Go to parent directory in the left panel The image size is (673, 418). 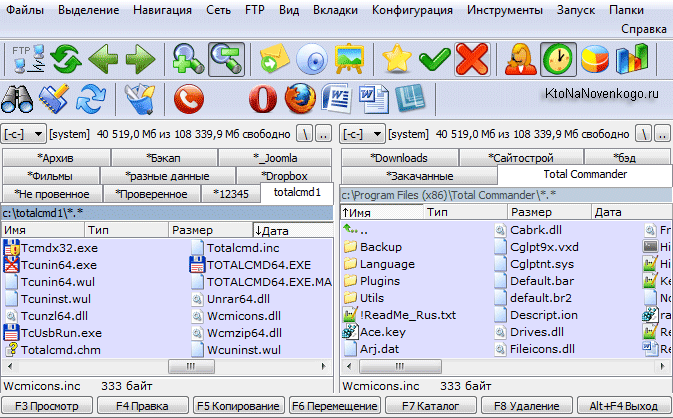pos(324,134)
